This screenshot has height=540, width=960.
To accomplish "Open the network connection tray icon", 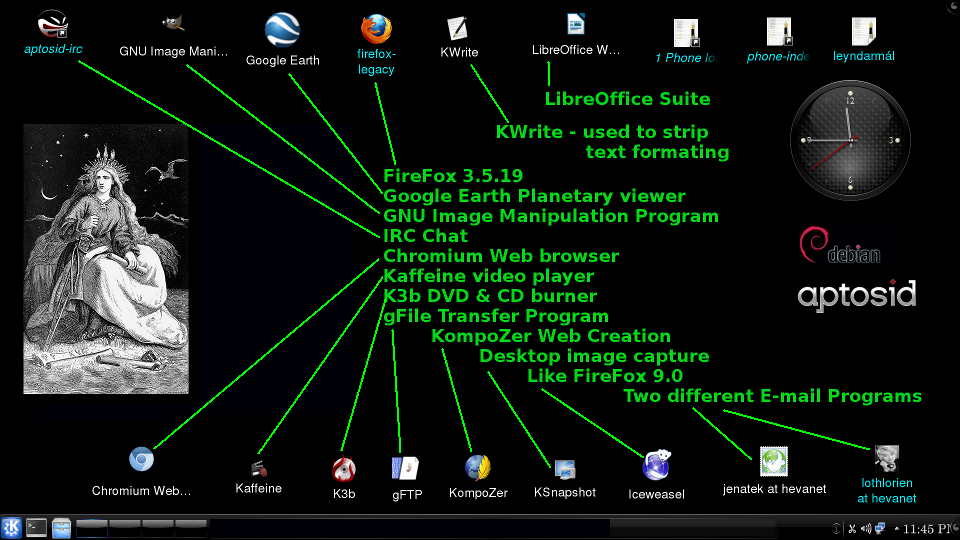I will (880, 528).
